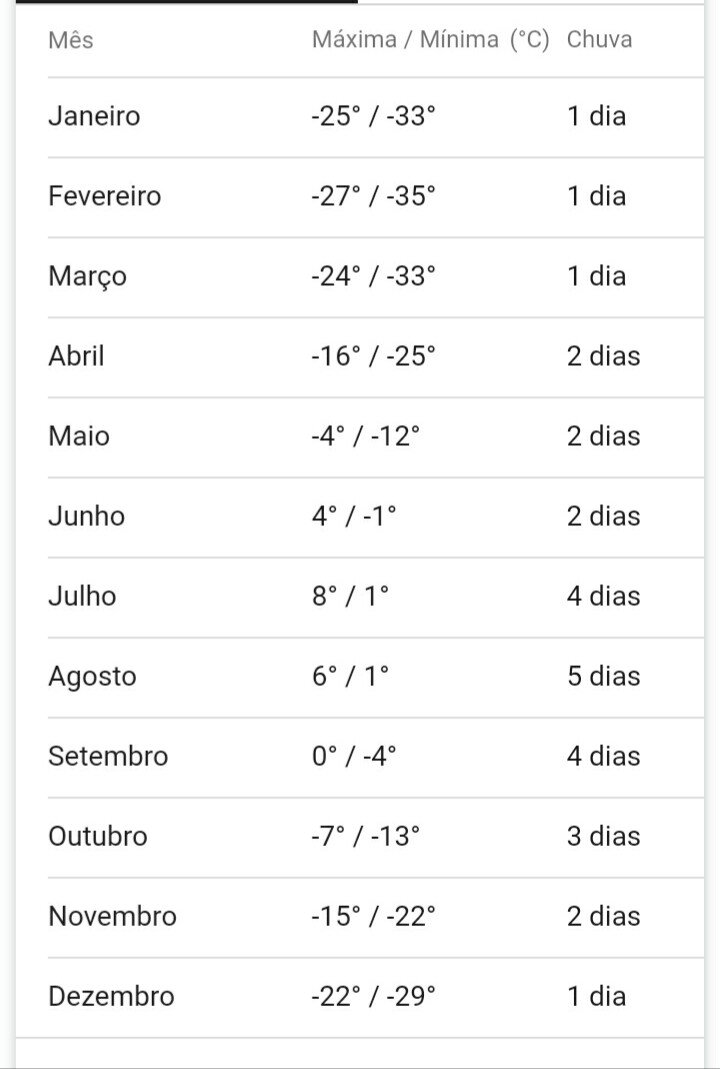
Task: Select the Dezembro row label
Action: point(111,997)
